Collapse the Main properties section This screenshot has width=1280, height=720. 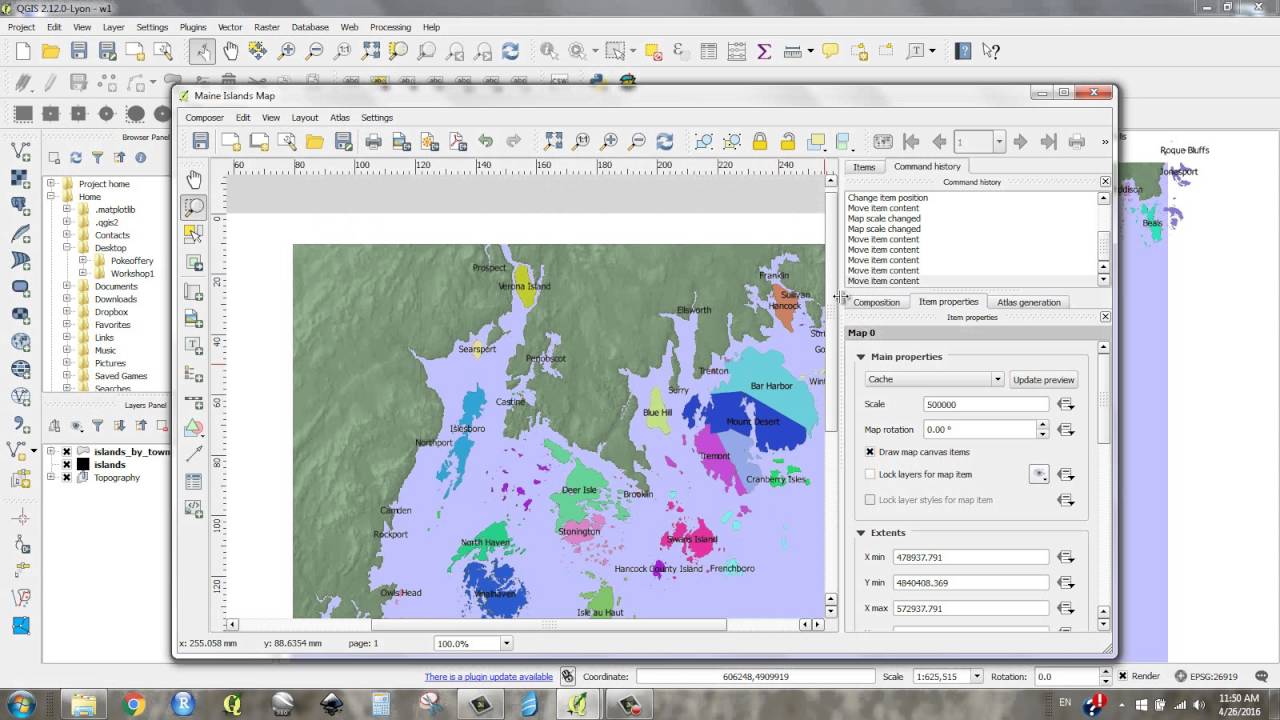coord(861,357)
